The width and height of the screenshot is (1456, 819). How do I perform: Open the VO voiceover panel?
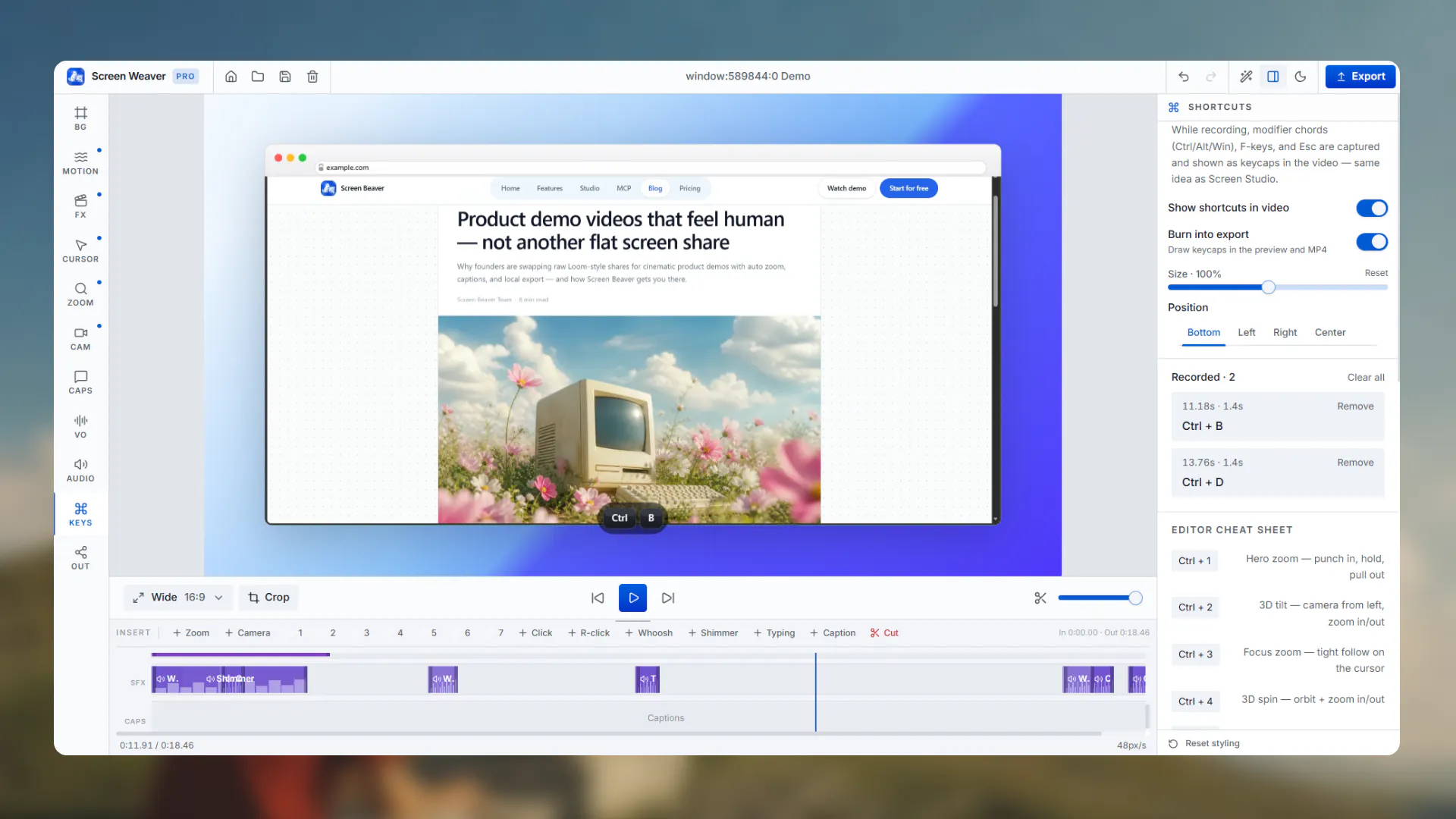[x=80, y=426]
